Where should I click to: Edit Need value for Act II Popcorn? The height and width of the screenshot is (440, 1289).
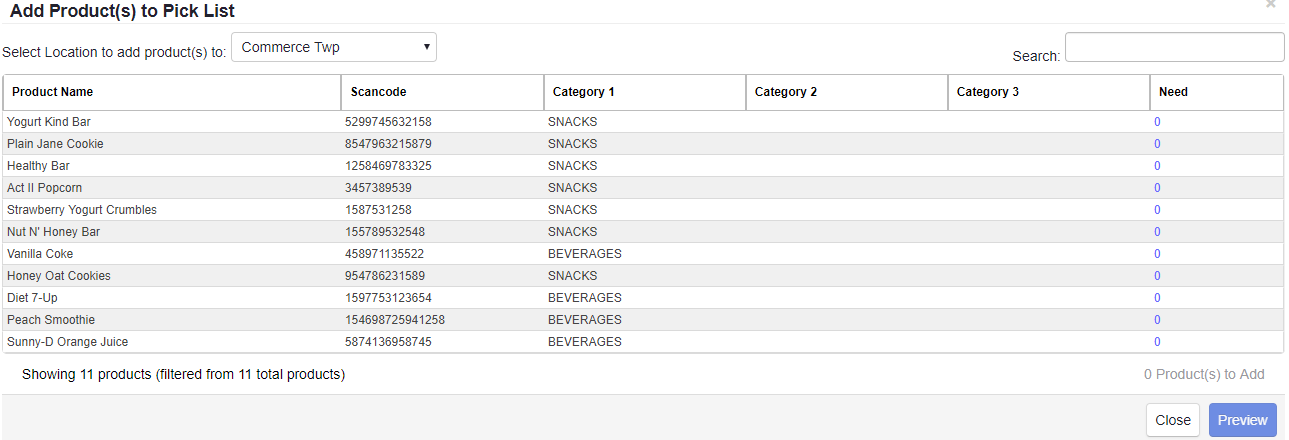coord(1157,188)
